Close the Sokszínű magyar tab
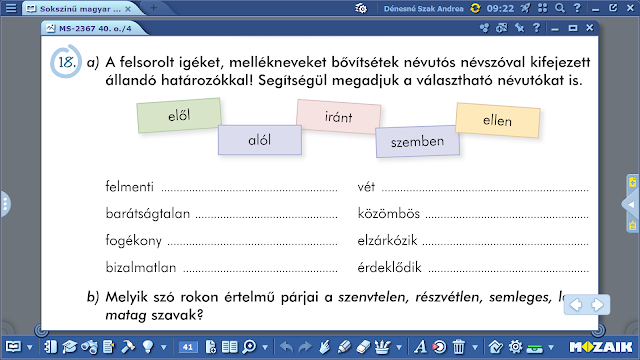The image size is (640, 360). click(x=128, y=9)
